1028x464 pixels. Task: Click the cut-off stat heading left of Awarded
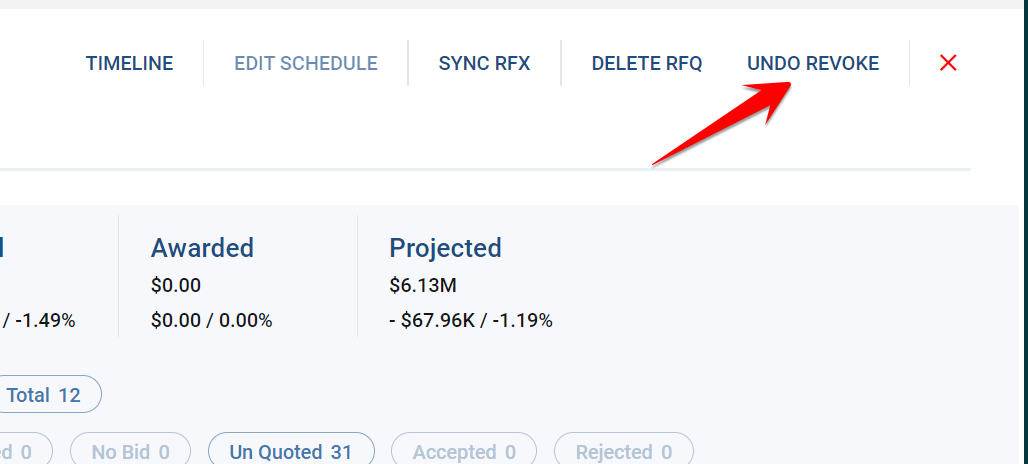tap(3, 248)
